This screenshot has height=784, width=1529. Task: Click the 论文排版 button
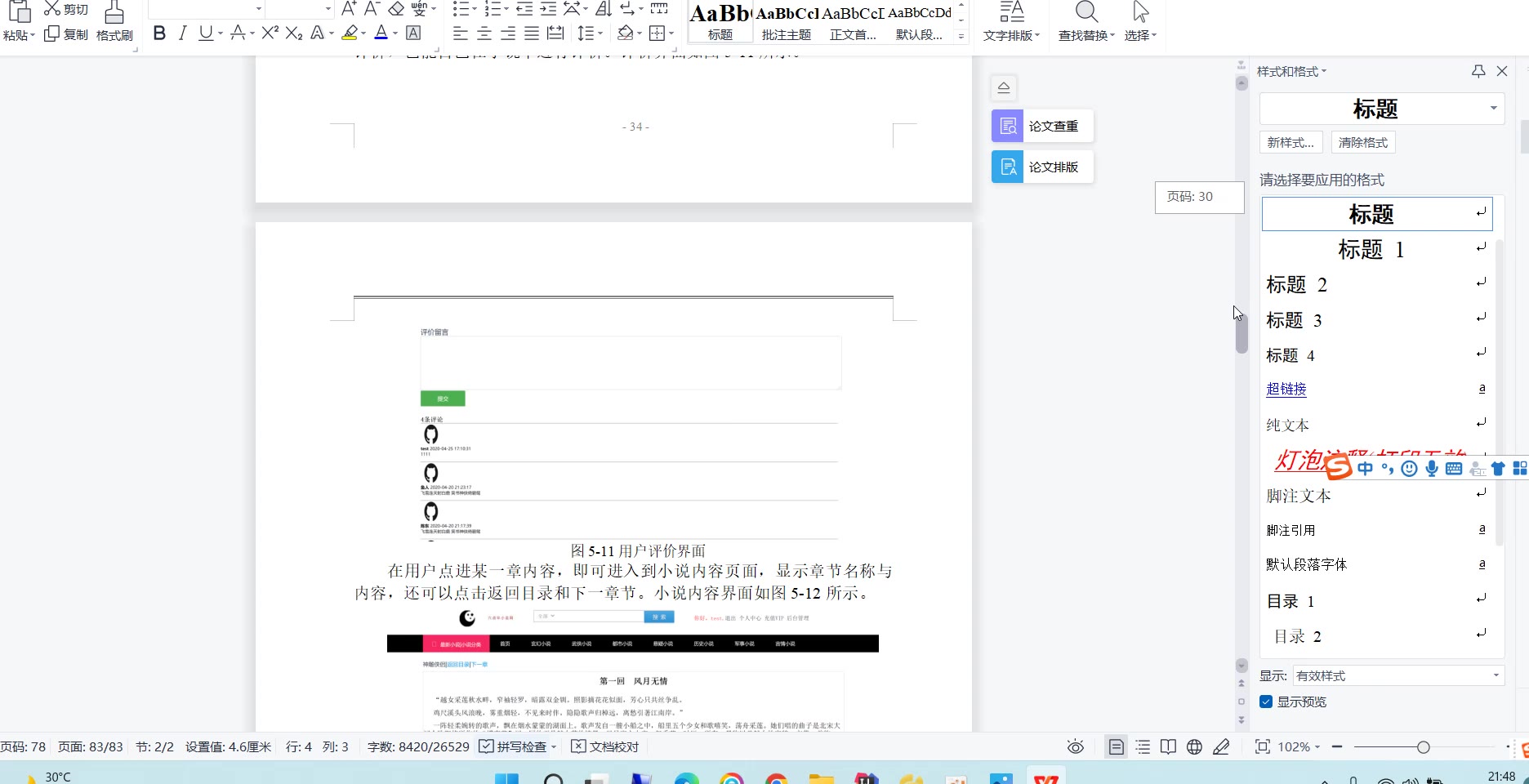(1042, 167)
